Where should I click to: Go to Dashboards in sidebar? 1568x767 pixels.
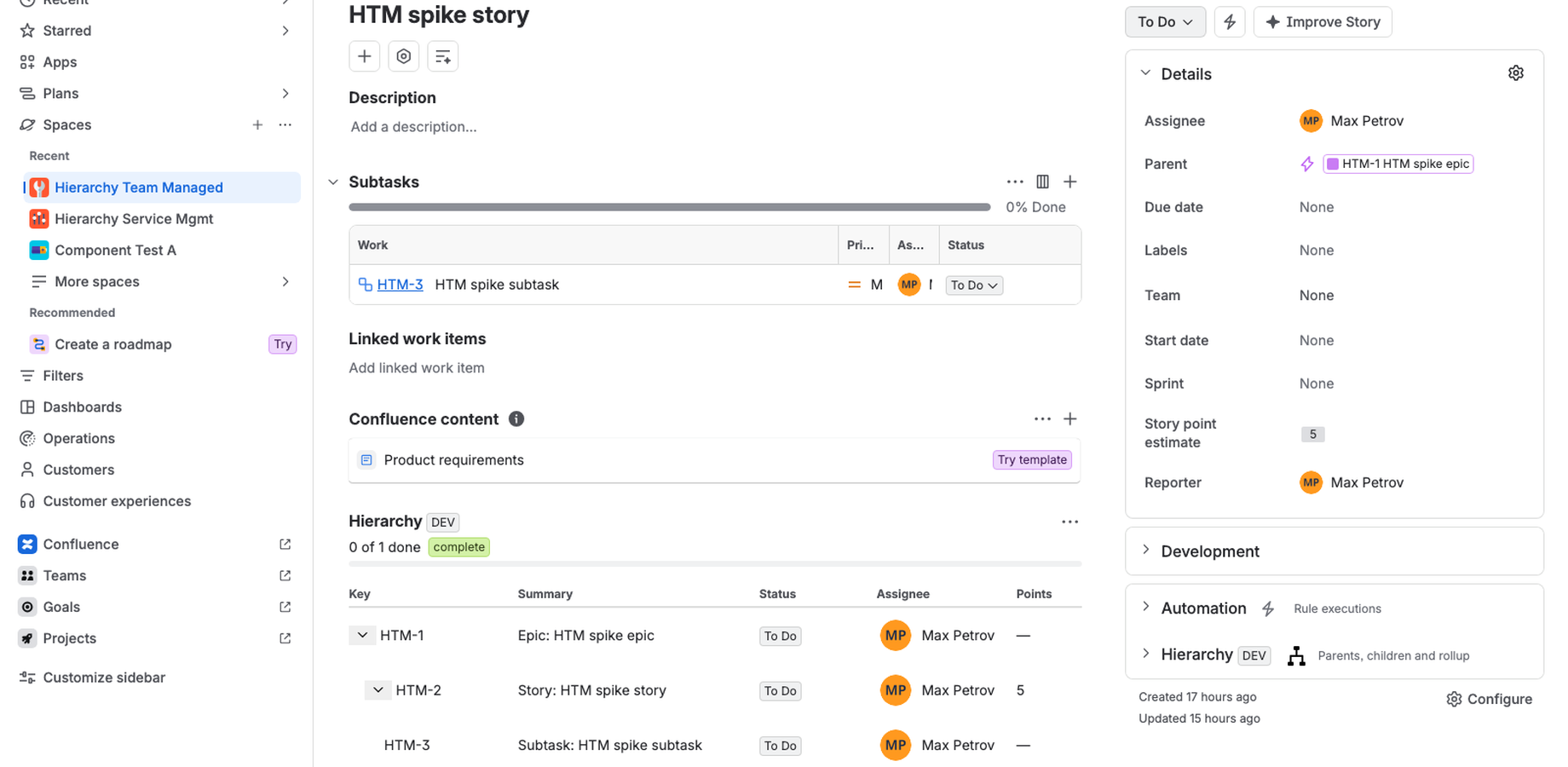point(82,407)
